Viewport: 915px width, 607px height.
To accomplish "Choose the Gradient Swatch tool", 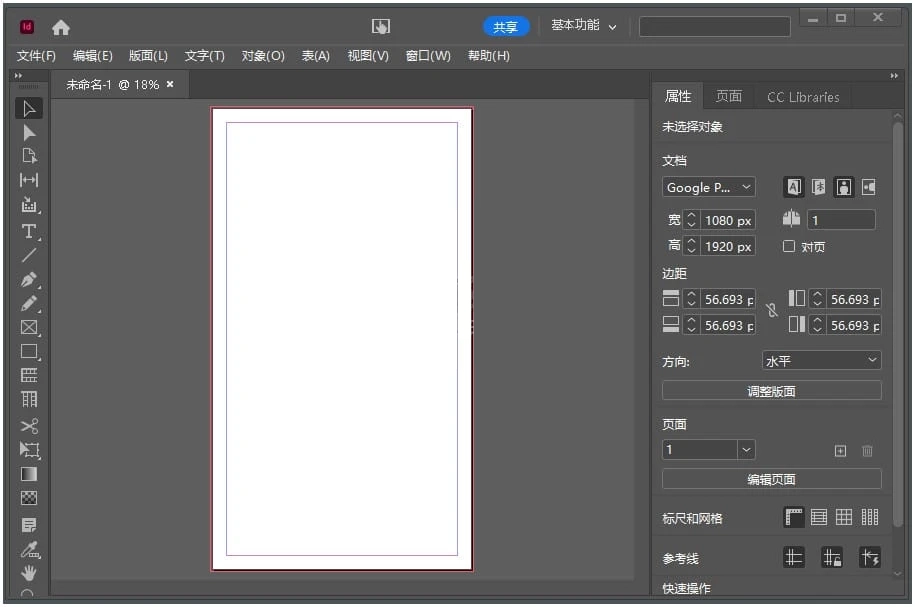I will 29,474.
